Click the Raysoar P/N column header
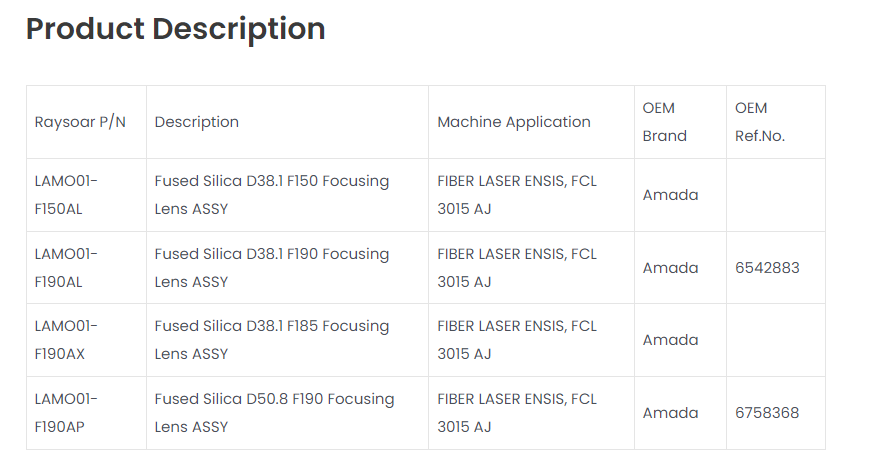This screenshot has width=875, height=467. coord(80,122)
